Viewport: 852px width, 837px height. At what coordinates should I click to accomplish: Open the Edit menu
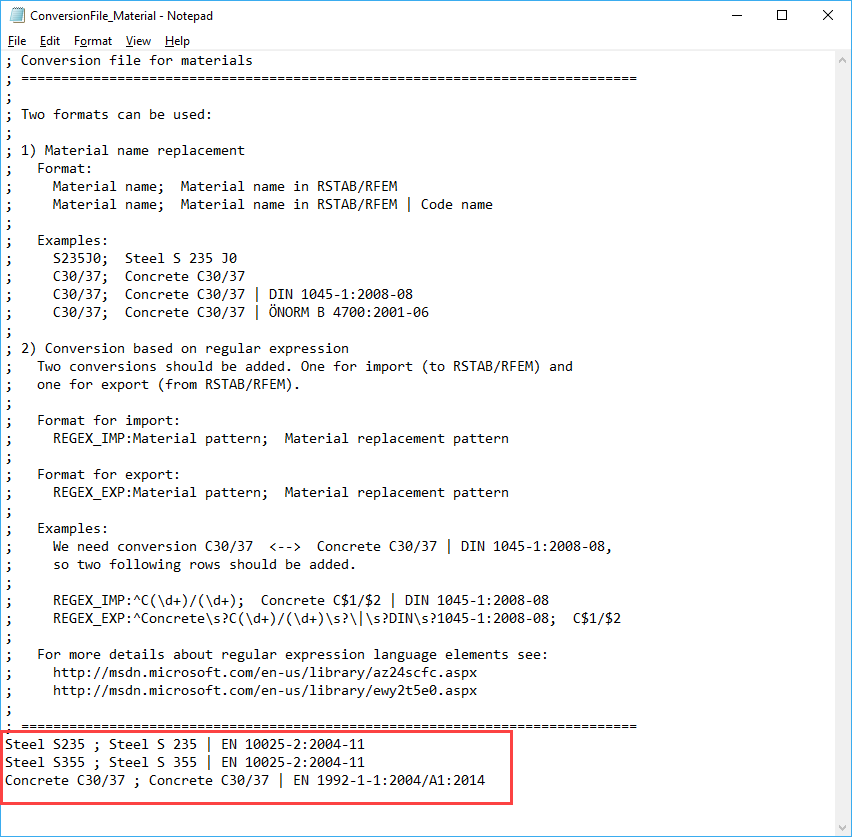(x=49, y=41)
